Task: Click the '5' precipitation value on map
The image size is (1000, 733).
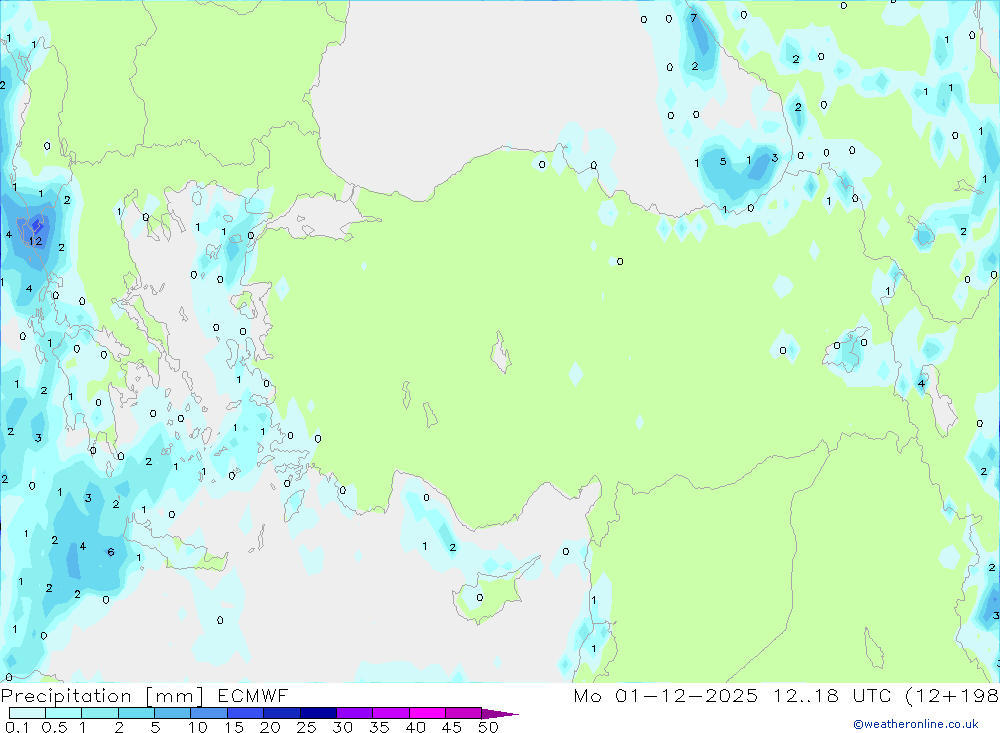Action: click(723, 161)
